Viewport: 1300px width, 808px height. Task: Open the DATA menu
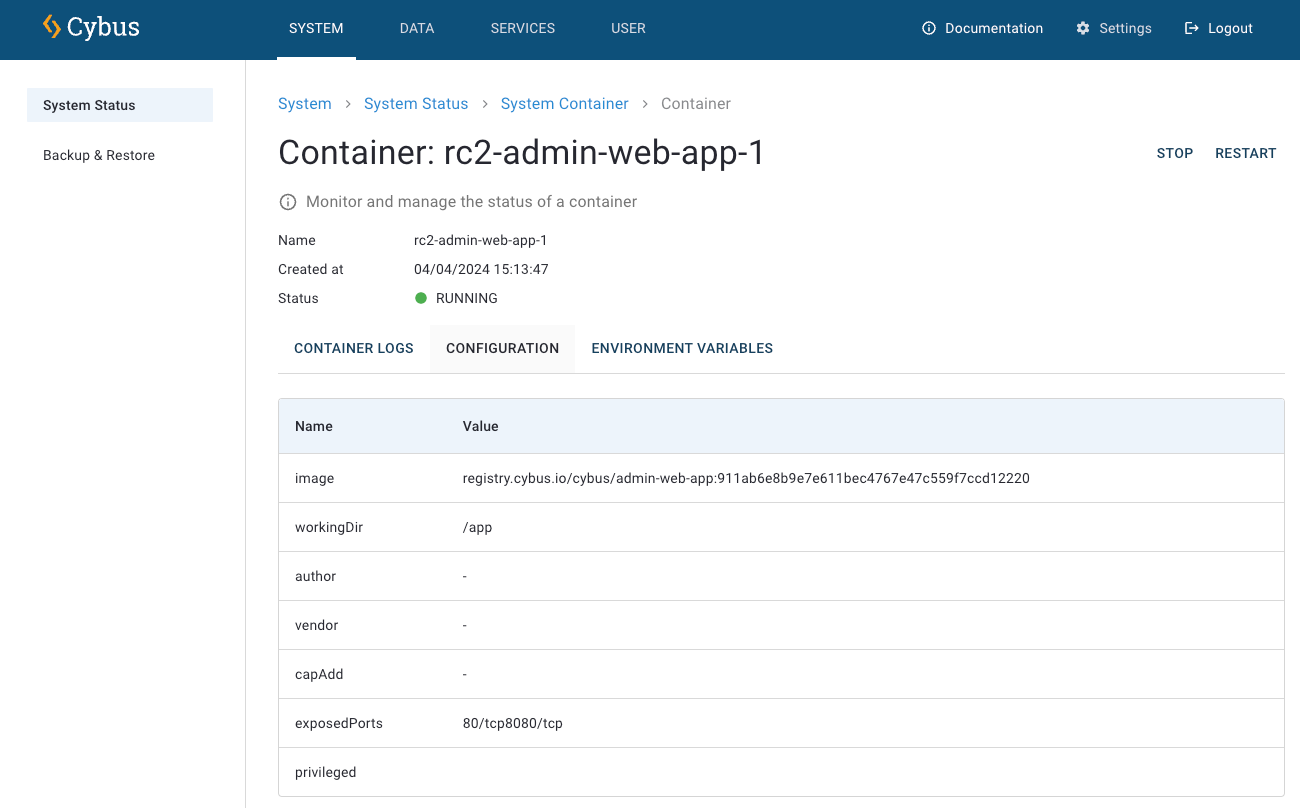pos(417,28)
